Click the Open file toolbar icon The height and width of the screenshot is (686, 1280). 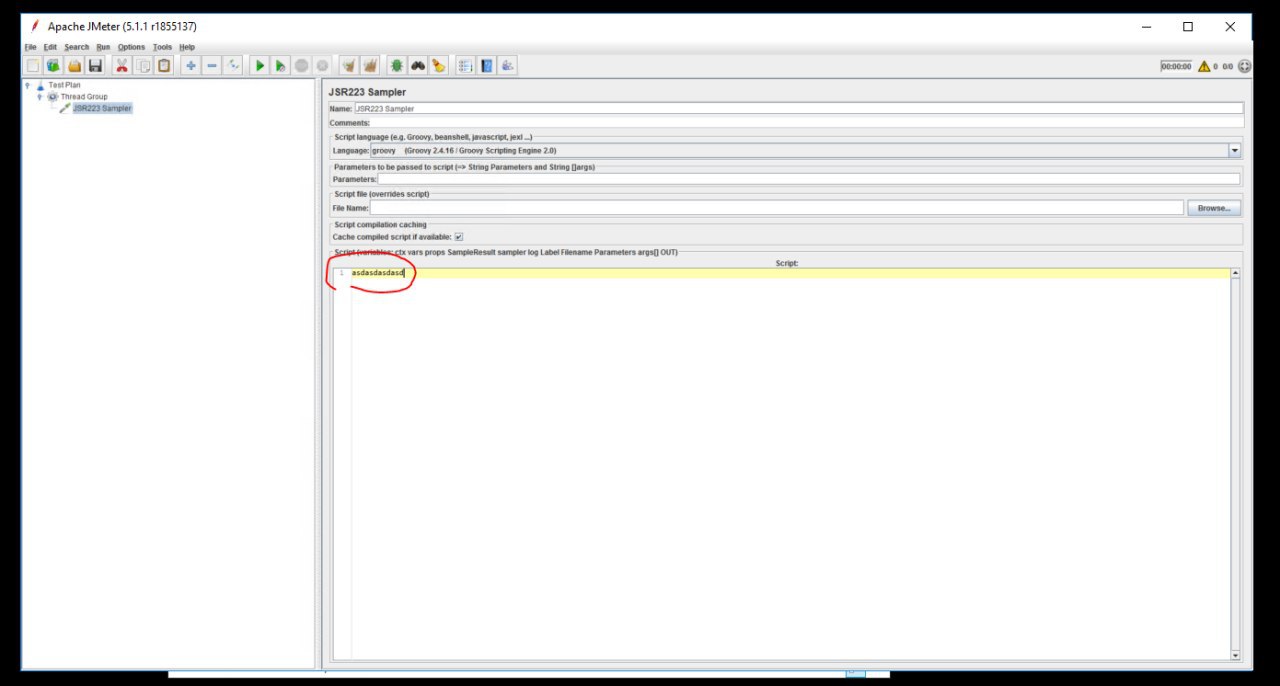point(74,66)
